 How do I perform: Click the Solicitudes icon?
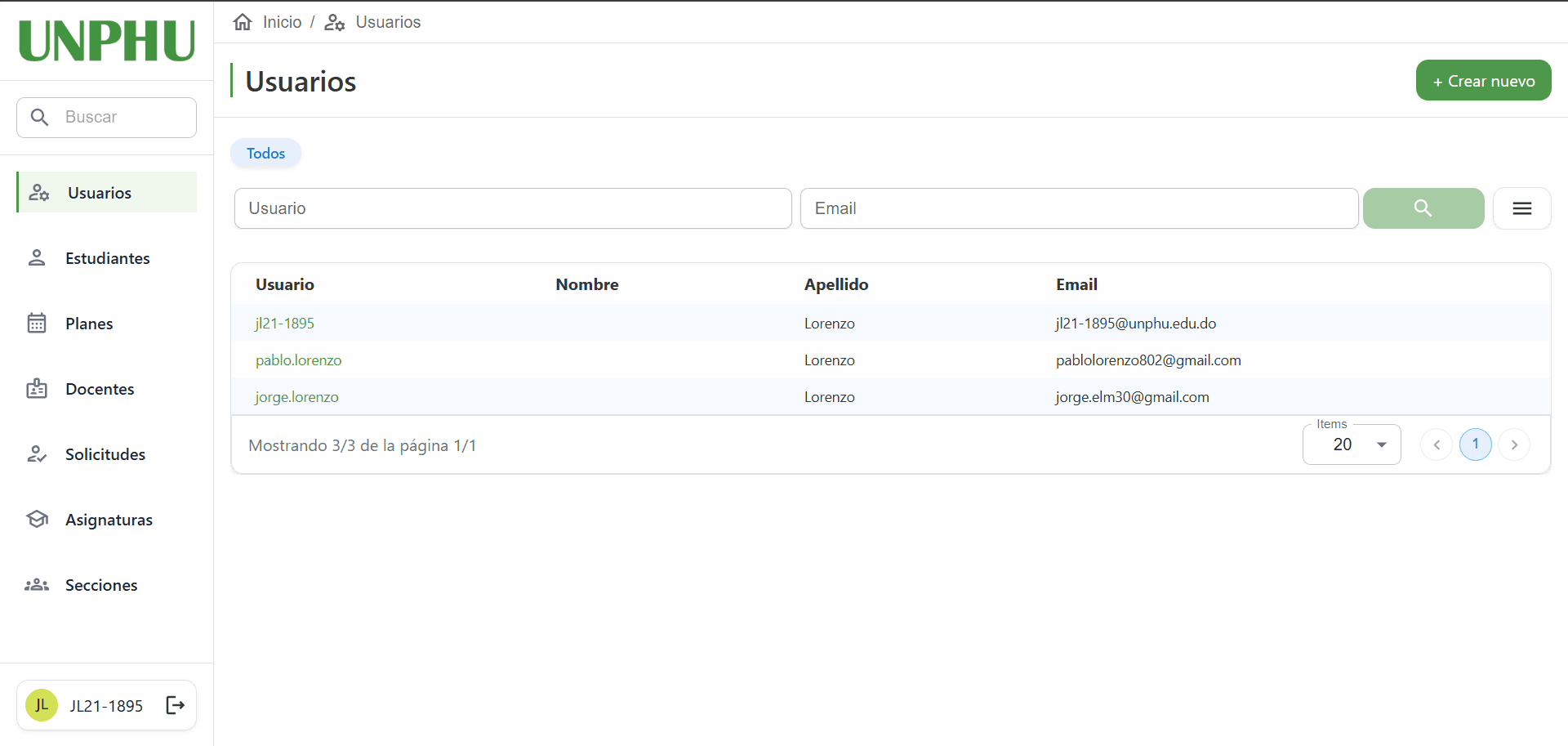pos(37,454)
